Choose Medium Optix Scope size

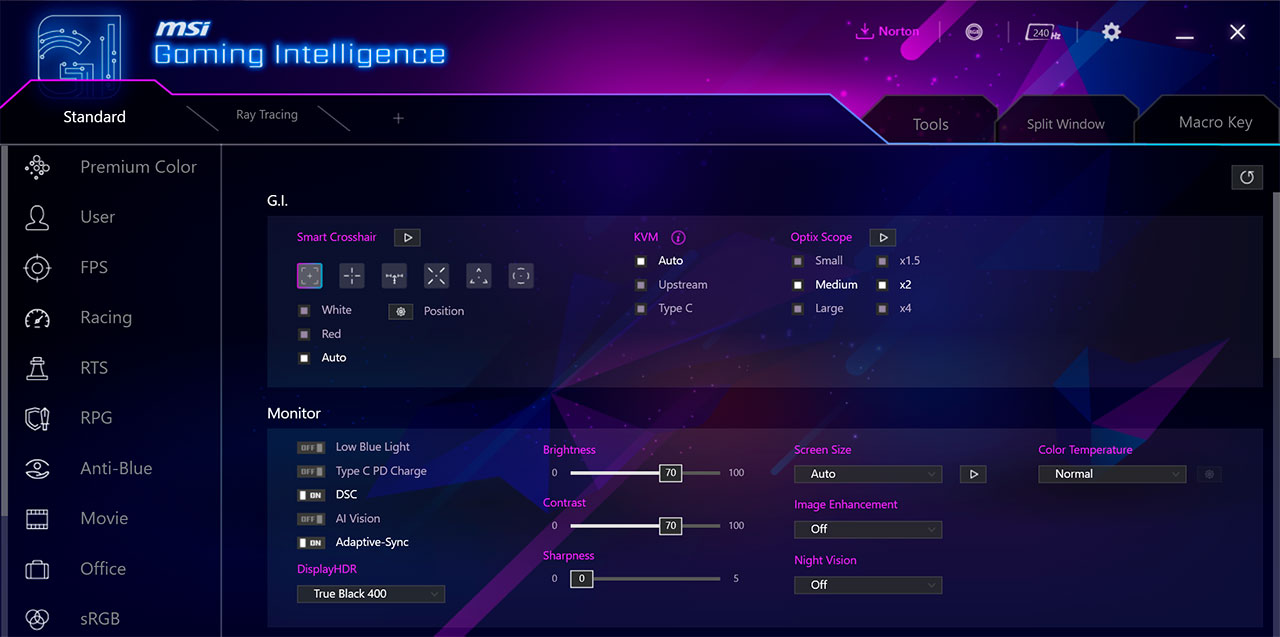[797, 285]
